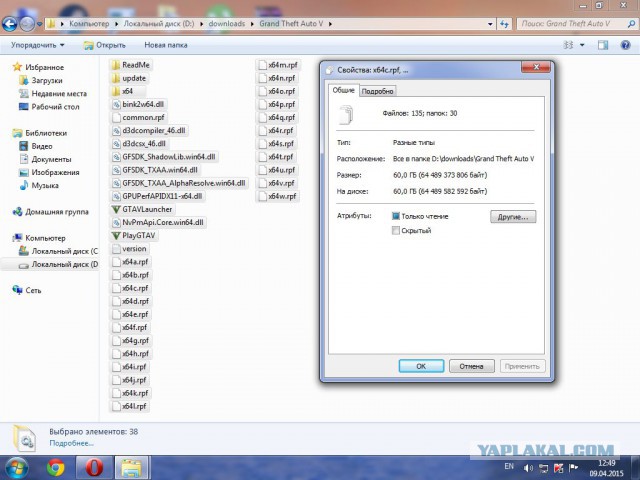
Task: Open Недавние места in the sidebar
Action: 53,93
